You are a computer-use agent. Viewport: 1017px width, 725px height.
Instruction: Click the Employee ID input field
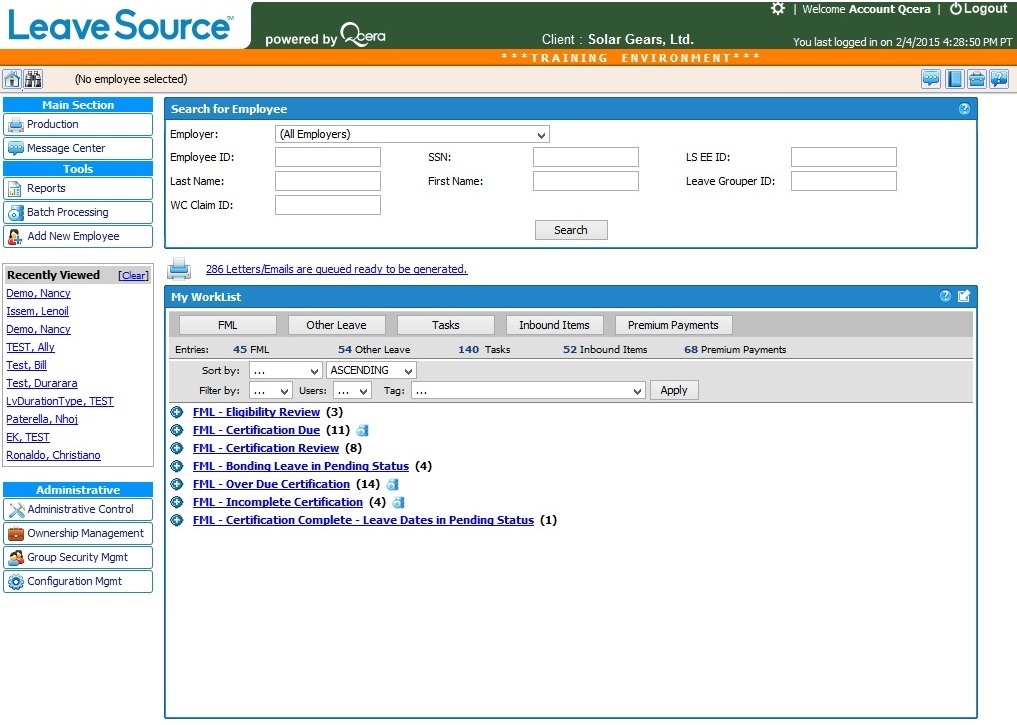(328, 157)
